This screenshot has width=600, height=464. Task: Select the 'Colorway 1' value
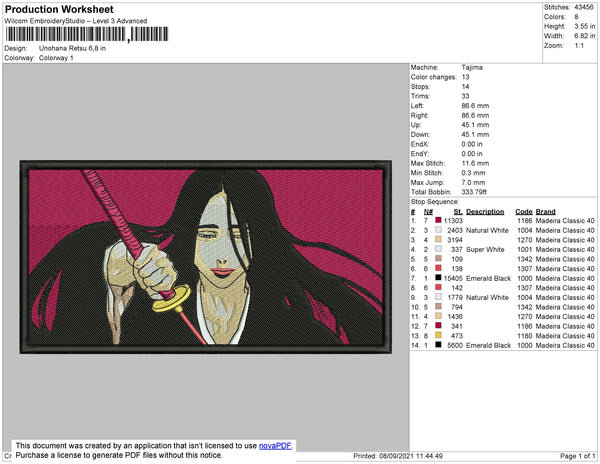pos(56,58)
